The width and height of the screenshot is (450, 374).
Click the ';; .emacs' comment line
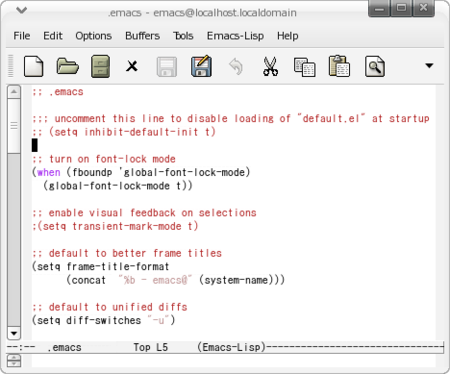58,92
